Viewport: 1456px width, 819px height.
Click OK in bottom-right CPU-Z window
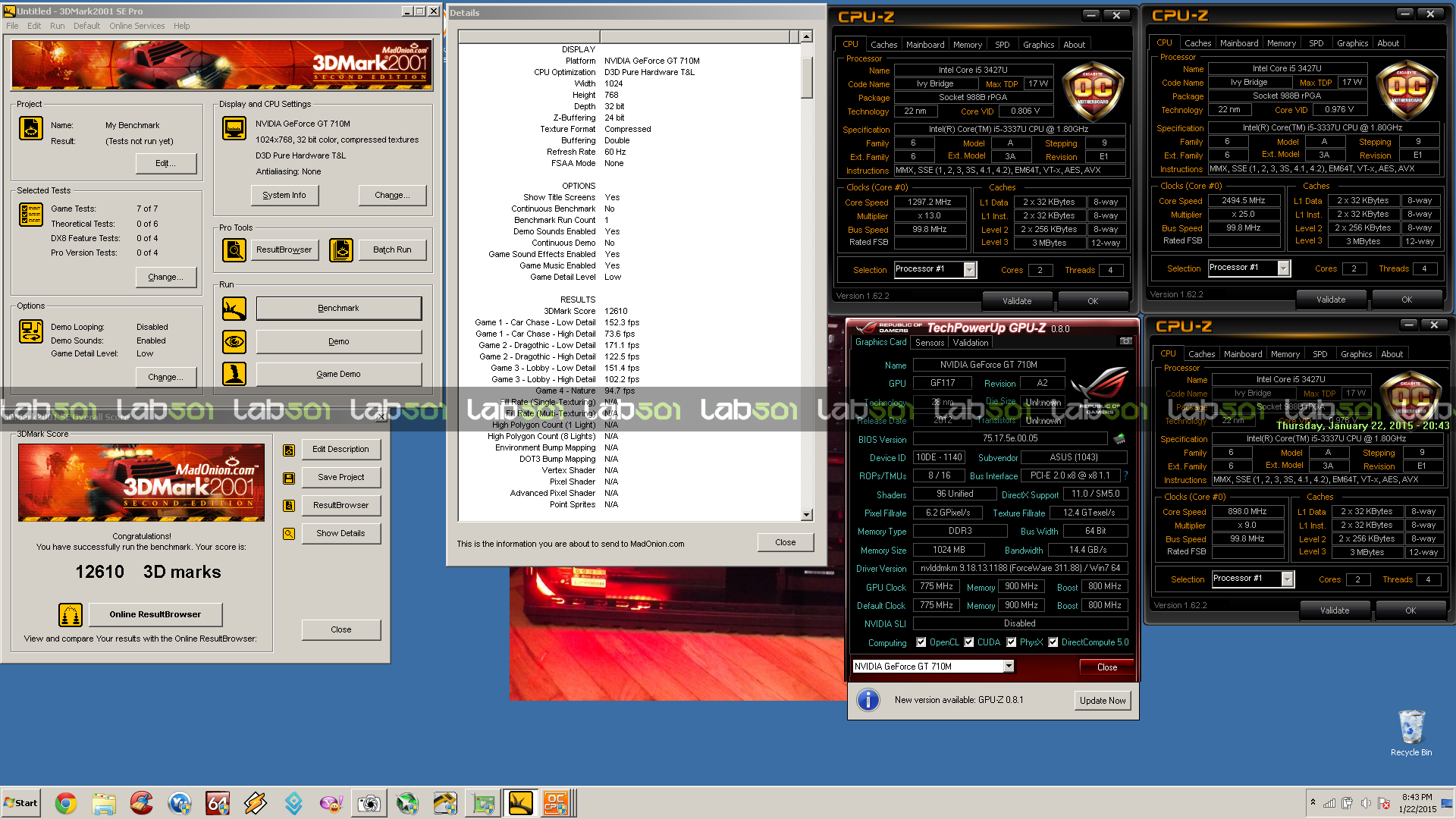tap(1410, 610)
